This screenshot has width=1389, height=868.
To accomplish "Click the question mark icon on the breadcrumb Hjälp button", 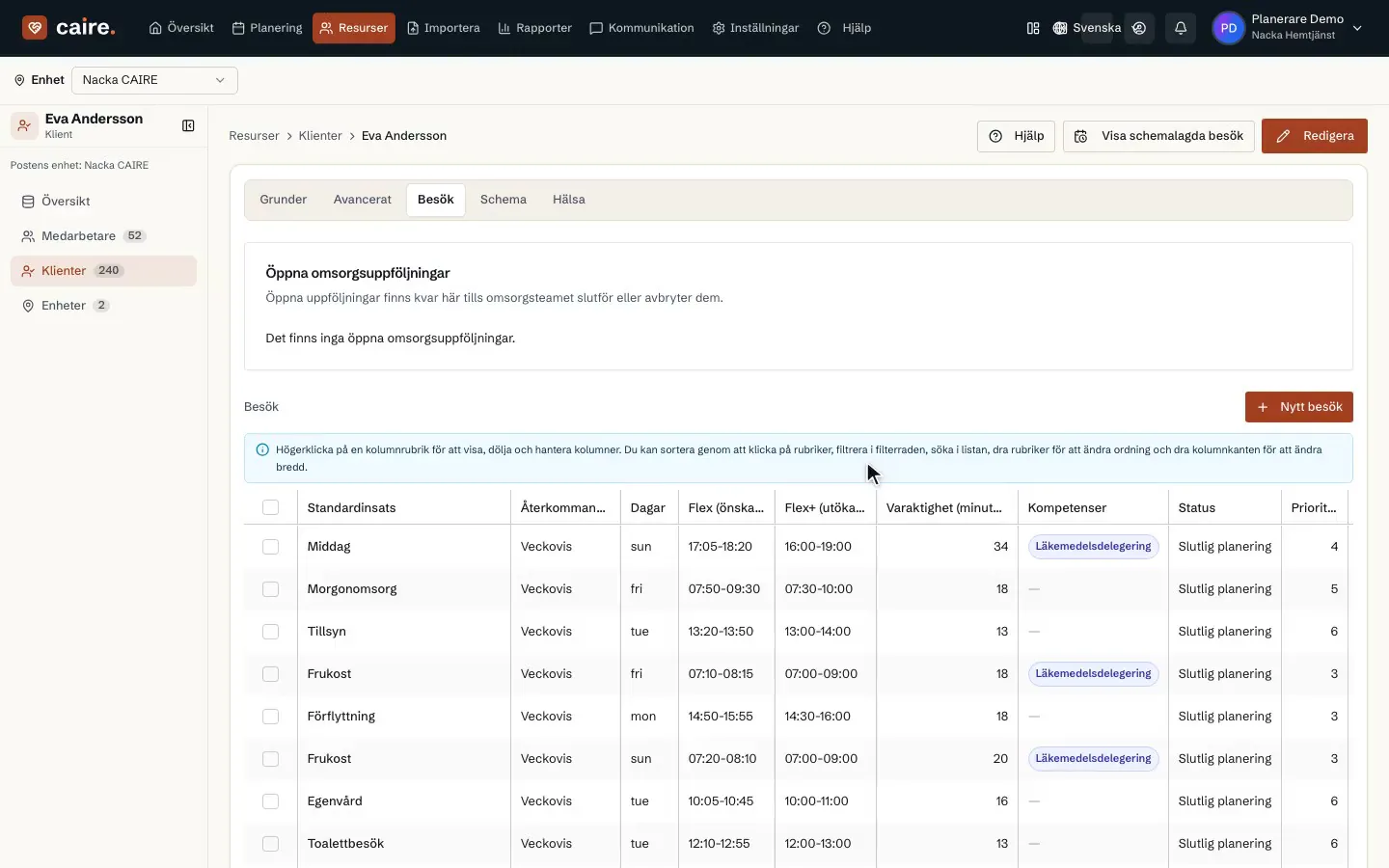I will 995,136.
